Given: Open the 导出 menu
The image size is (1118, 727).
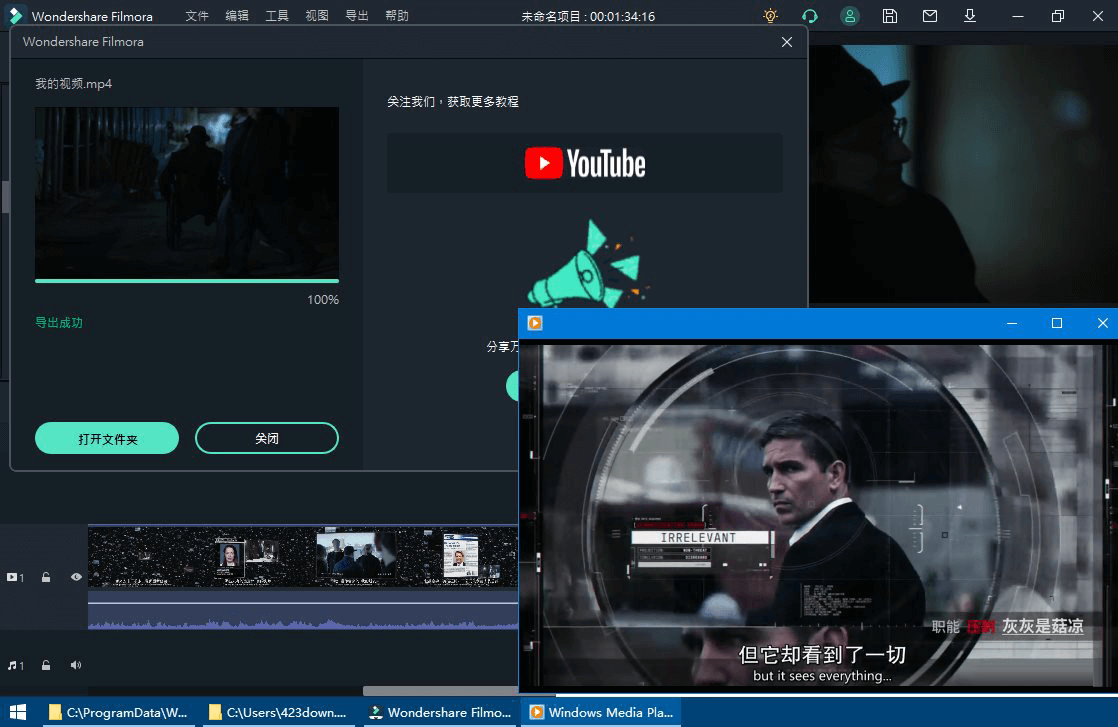Looking at the screenshot, I should tap(356, 16).
